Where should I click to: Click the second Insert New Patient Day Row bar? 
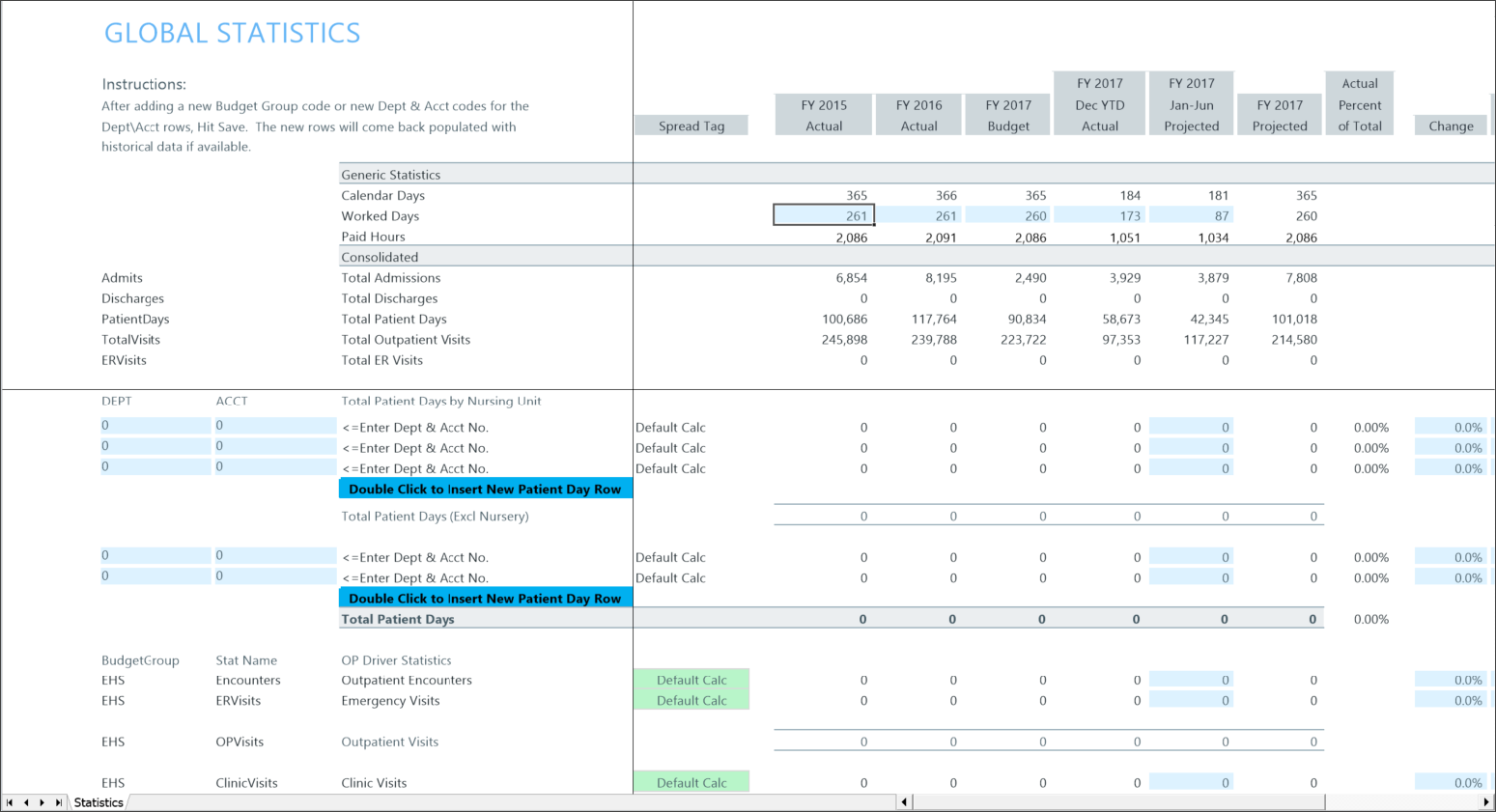tap(485, 599)
